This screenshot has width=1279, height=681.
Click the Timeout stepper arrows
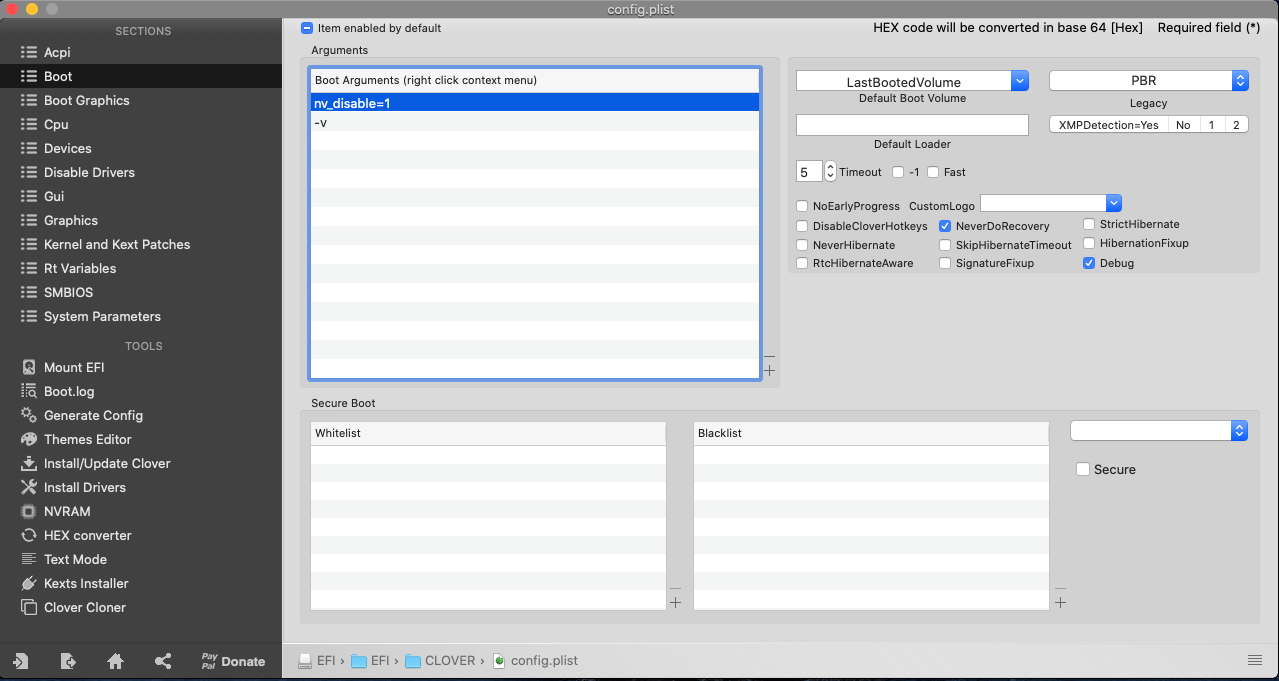coord(830,172)
